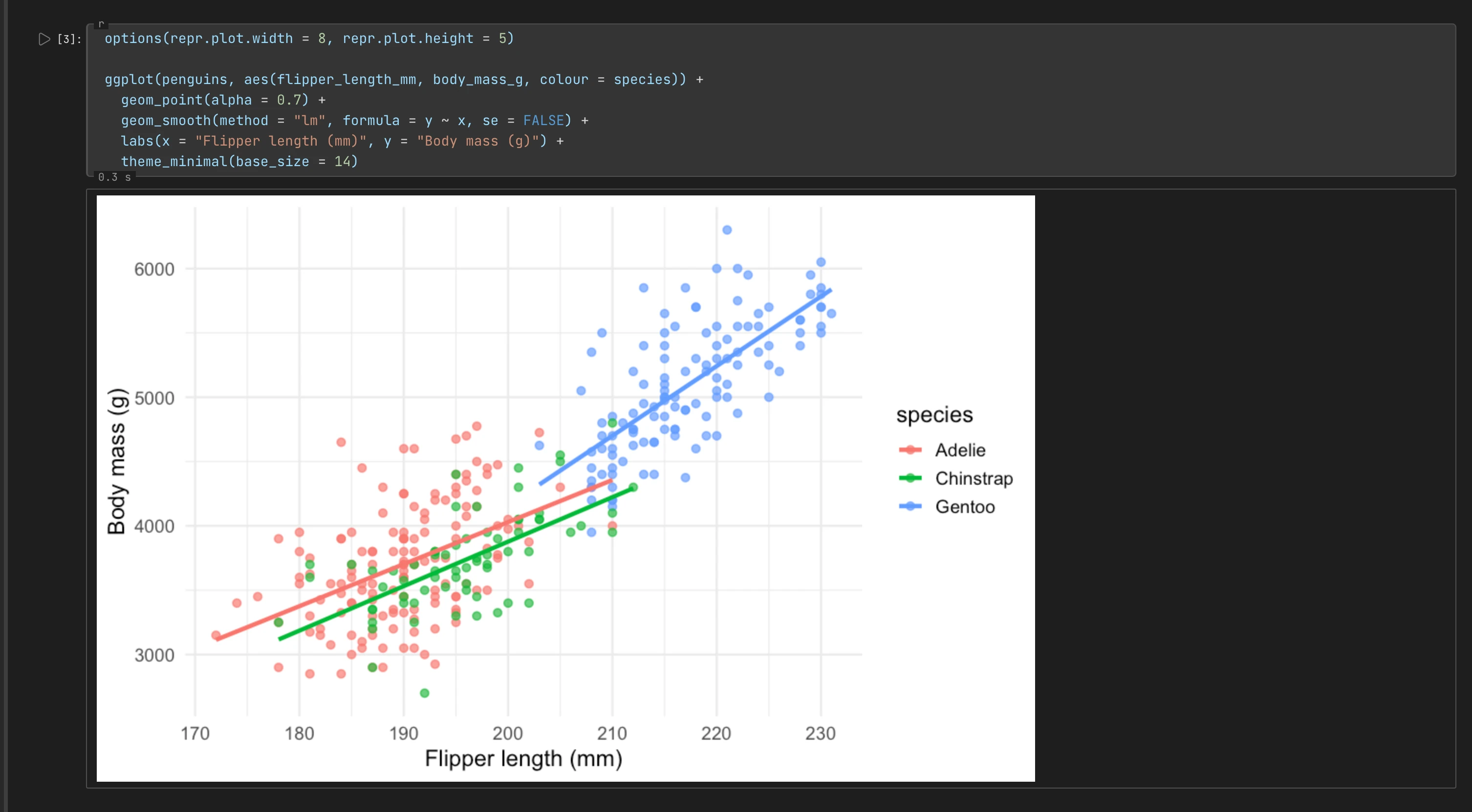The width and height of the screenshot is (1472, 812).
Task: Click the geom_smooth(method = "lm") line
Action: 354,121
